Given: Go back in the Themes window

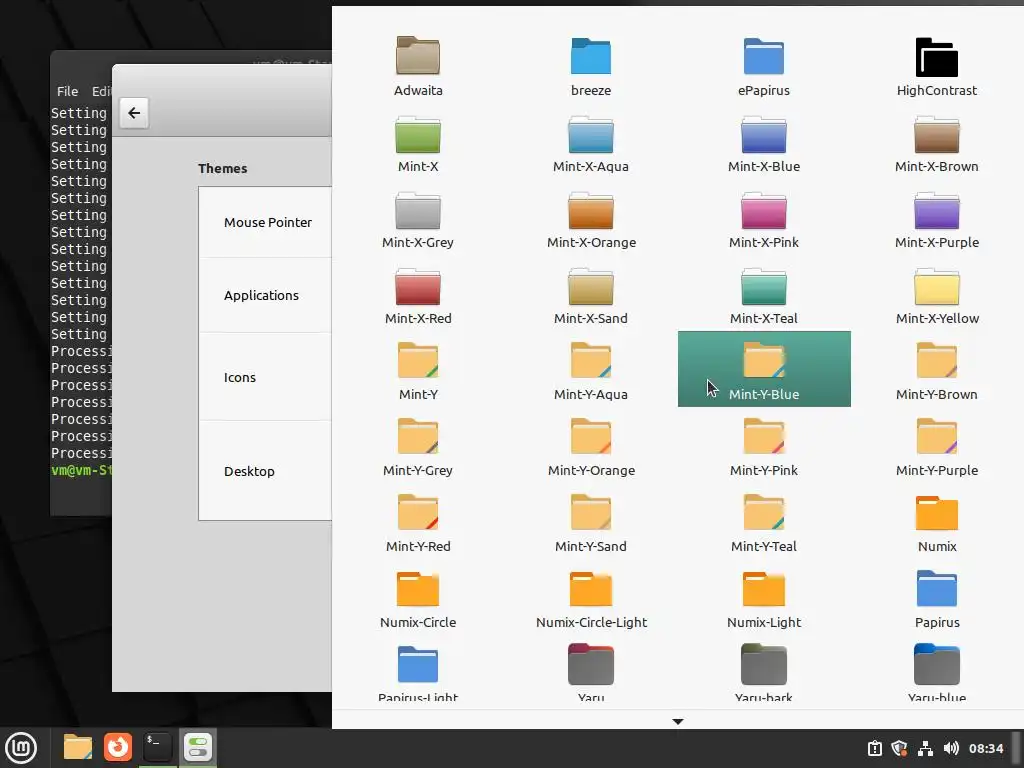Looking at the screenshot, I should [134, 113].
